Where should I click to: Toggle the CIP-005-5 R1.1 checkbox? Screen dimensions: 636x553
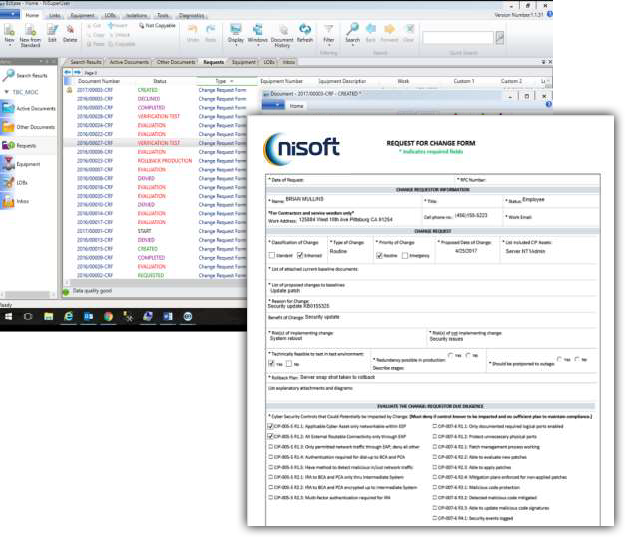(270, 426)
